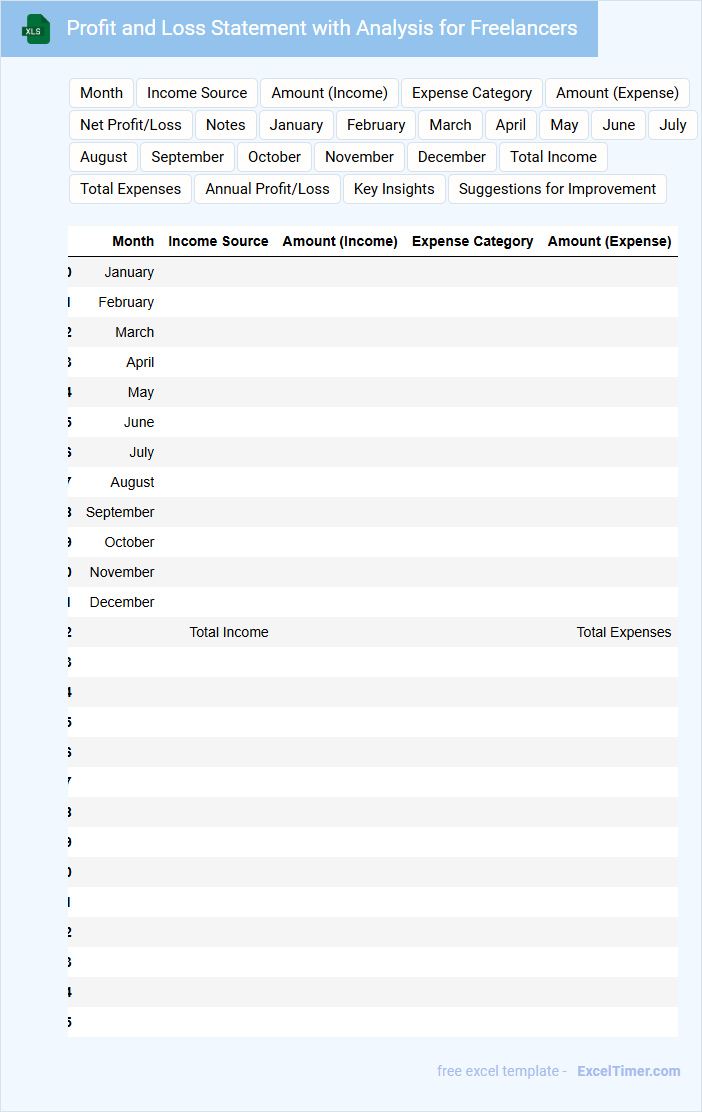Click the November cell in the table
Viewport: 702px width, 1112px height.
click(122, 572)
